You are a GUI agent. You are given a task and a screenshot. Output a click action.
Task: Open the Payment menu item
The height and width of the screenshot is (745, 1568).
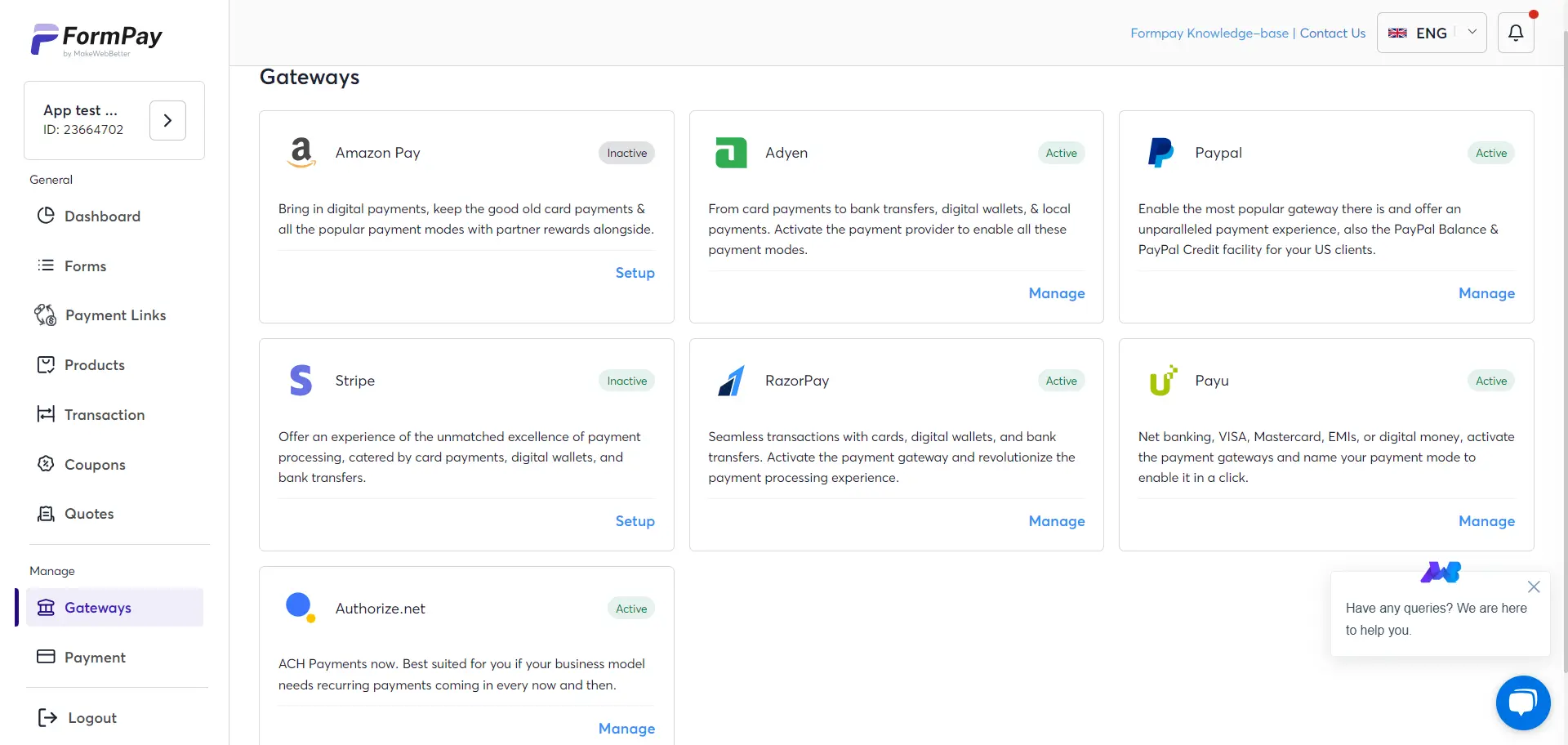pyautogui.click(x=97, y=657)
